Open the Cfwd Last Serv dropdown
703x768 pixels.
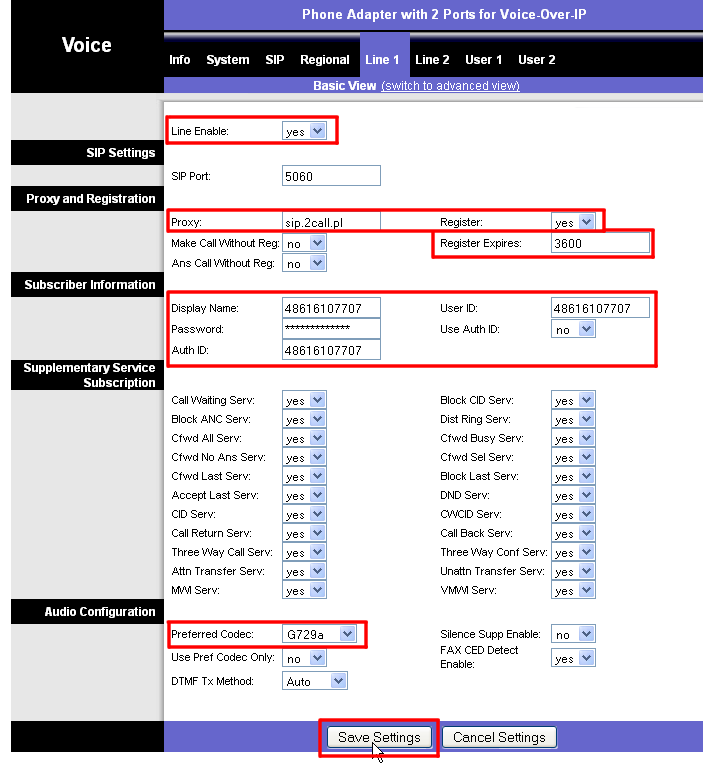[304, 476]
